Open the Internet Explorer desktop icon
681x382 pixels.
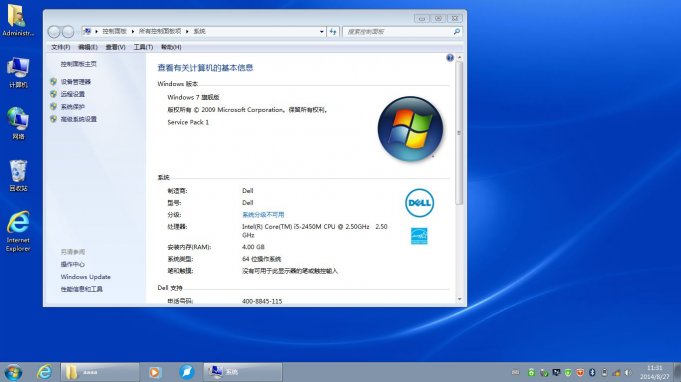pyautogui.click(x=18, y=231)
